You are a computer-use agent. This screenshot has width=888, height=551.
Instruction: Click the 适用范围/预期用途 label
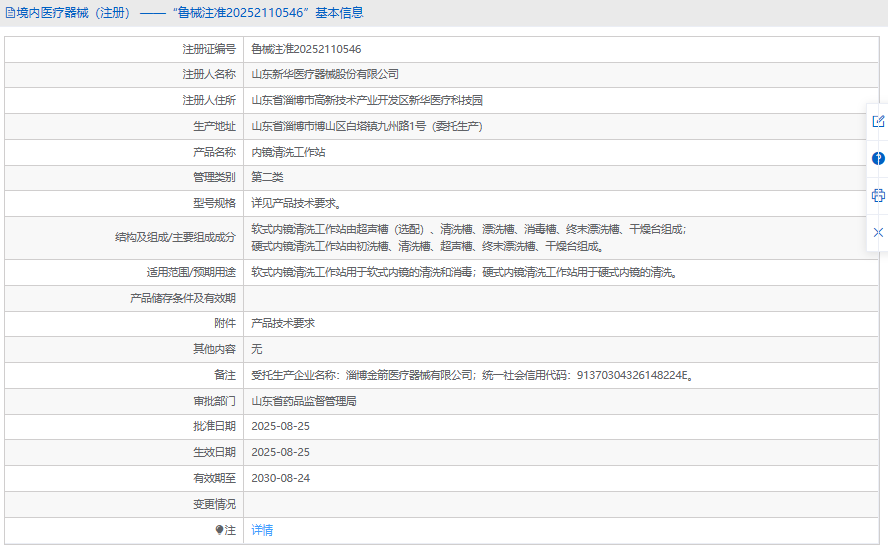click(191, 272)
